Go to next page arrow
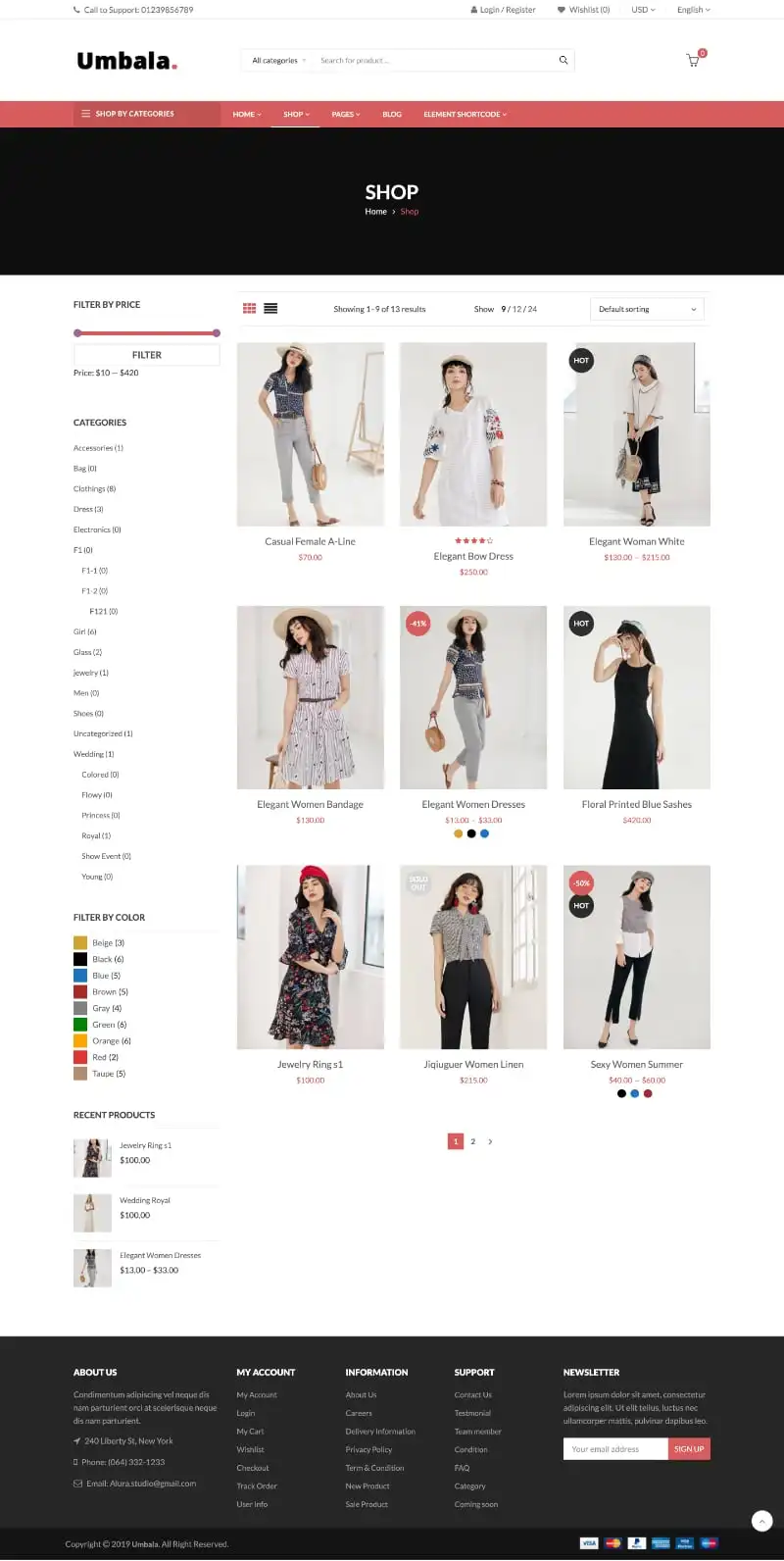Screen dimensions: 784x1561 click(x=490, y=1141)
